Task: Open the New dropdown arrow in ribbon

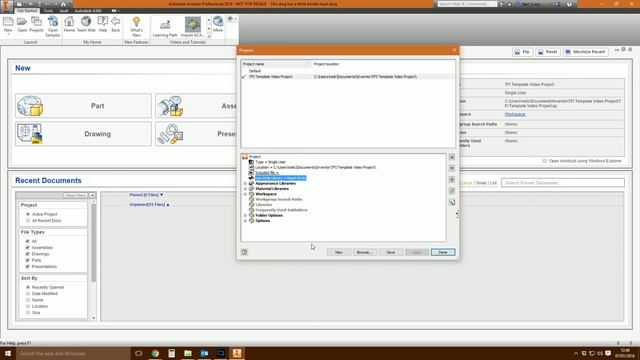Action: (8, 35)
